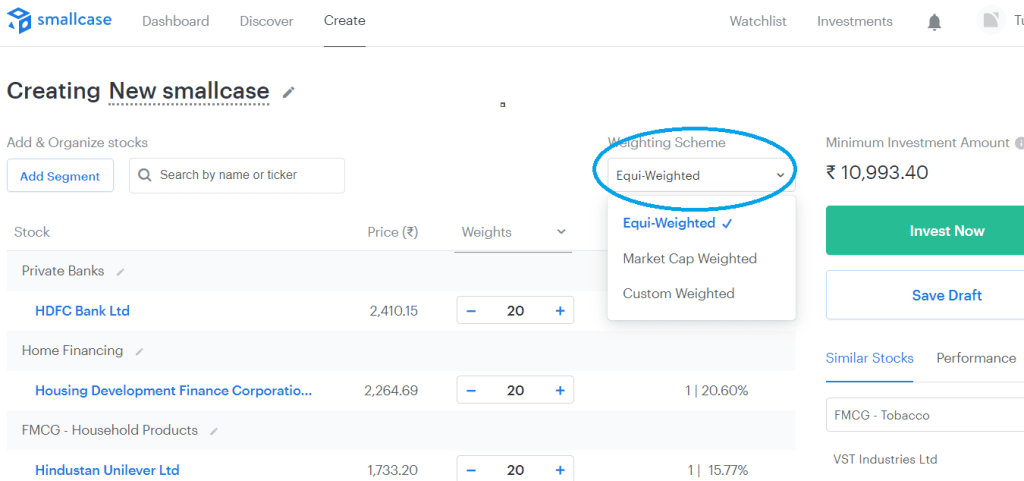Click HDFC Bank price 2,410.15
1024x481 pixels.
click(393, 311)
